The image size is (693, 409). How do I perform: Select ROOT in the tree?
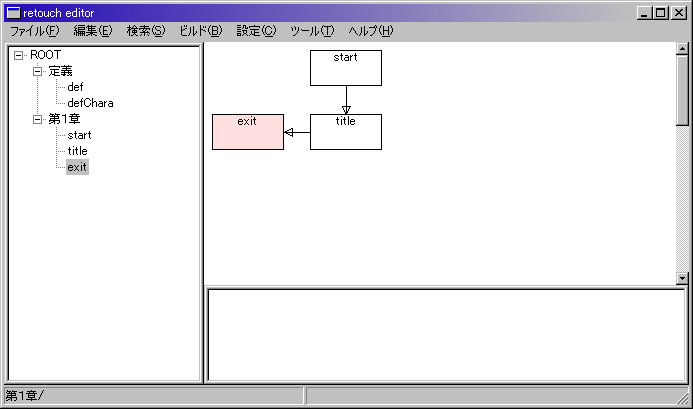click(46, 55)
